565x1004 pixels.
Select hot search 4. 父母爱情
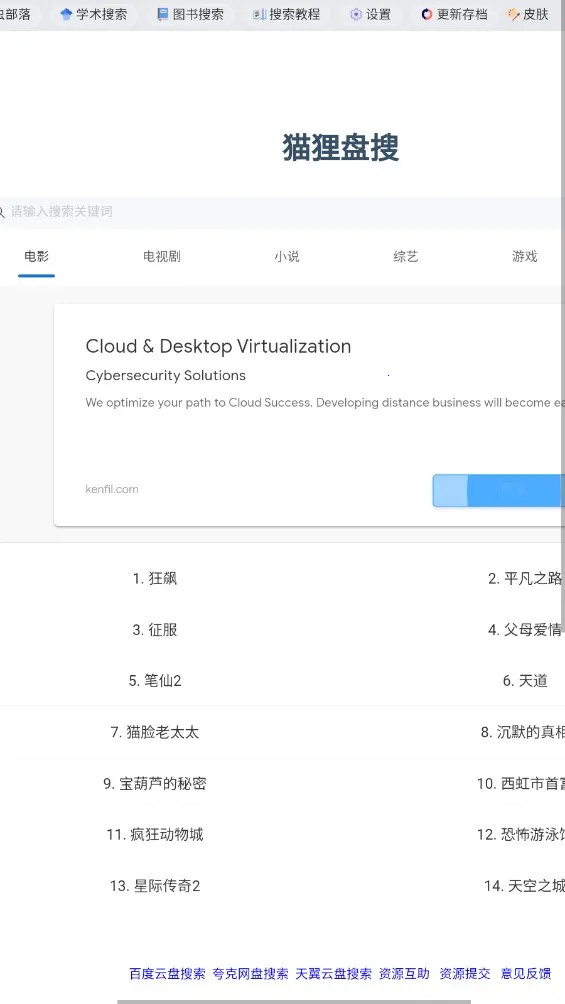coord(525,630)
